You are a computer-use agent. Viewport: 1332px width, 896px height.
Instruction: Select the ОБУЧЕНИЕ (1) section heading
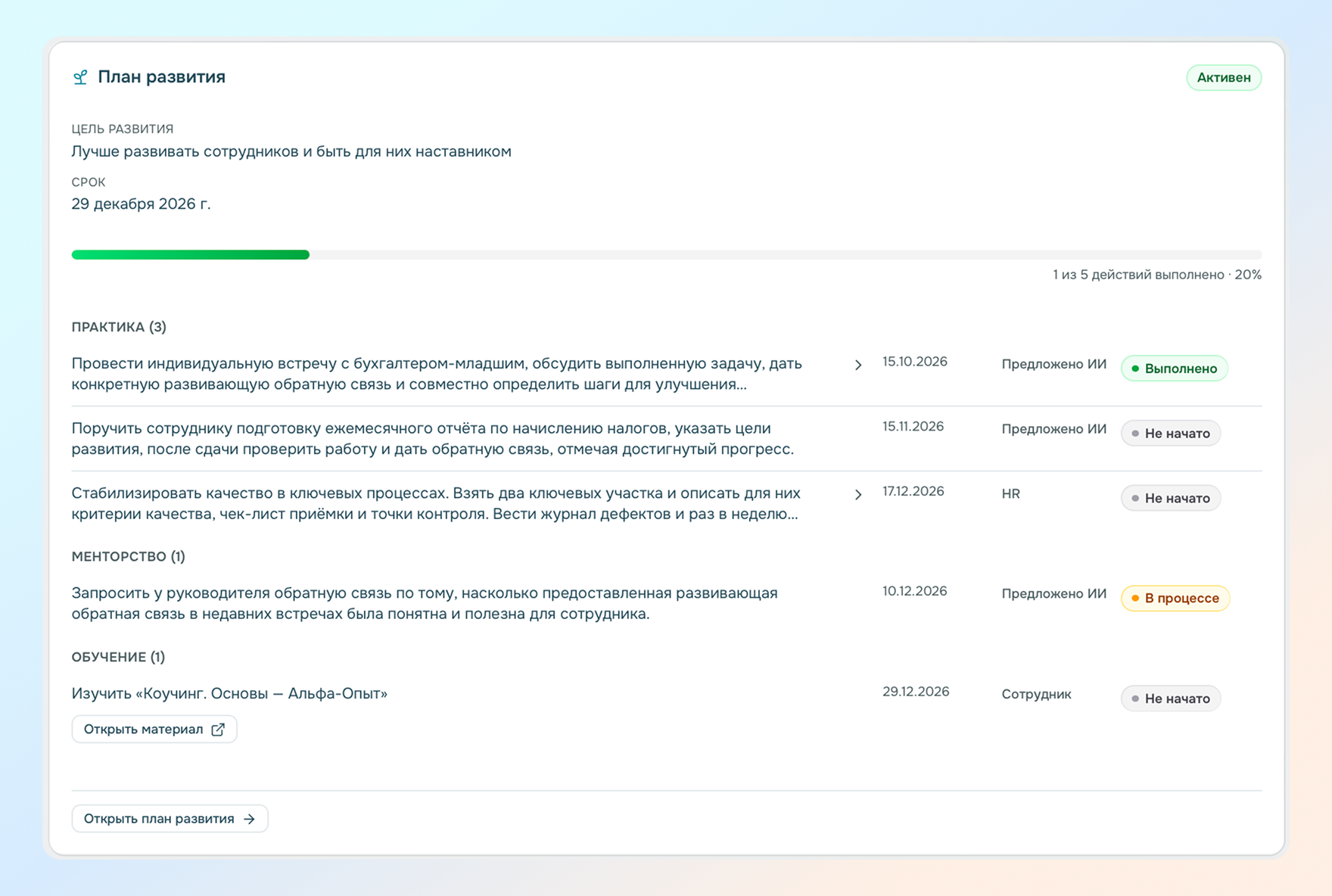pos(118,657)
